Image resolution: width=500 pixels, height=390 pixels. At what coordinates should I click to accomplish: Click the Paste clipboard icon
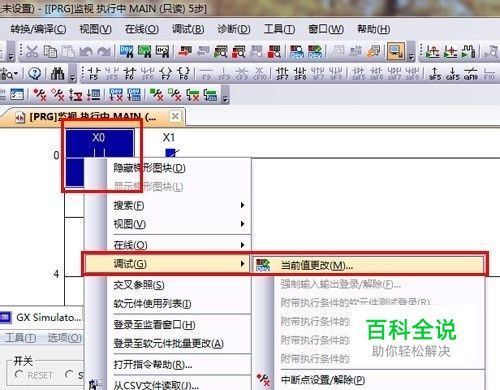pyautogui.click(x=68, y=52)
